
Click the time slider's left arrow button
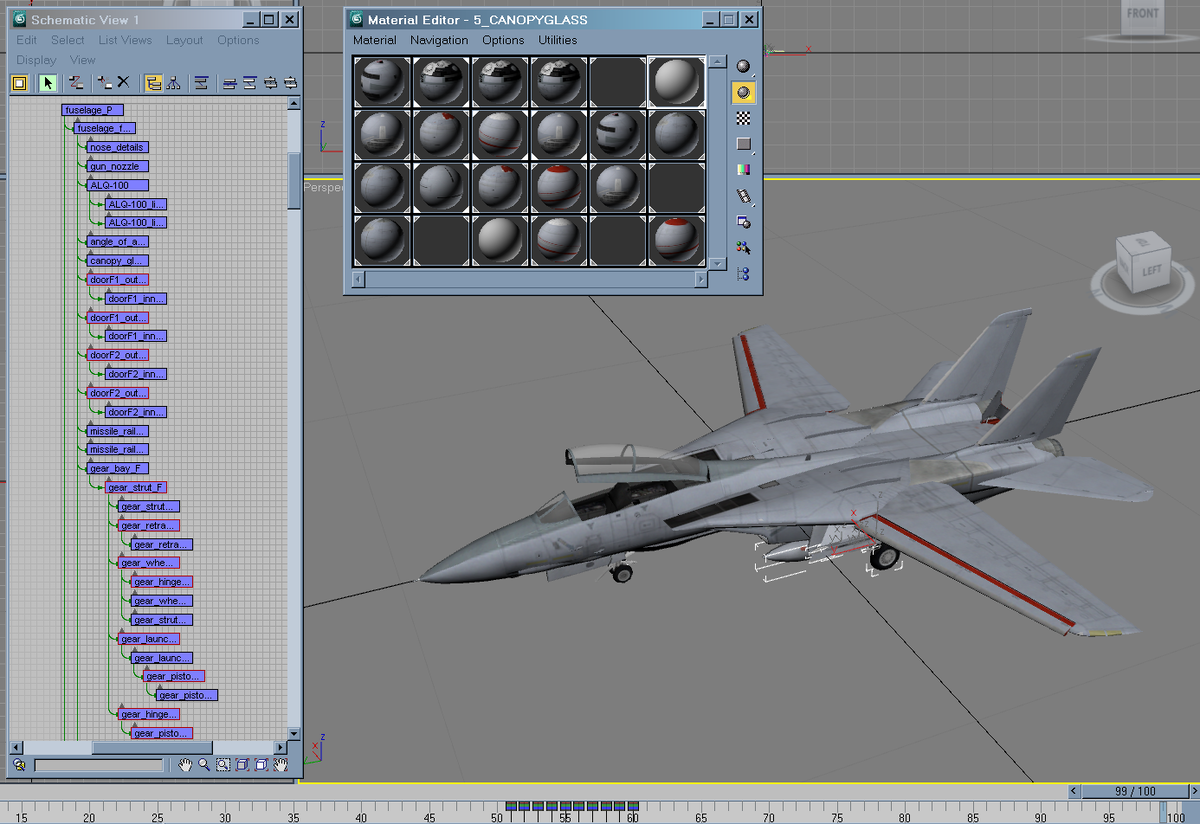click(1075, 791)
